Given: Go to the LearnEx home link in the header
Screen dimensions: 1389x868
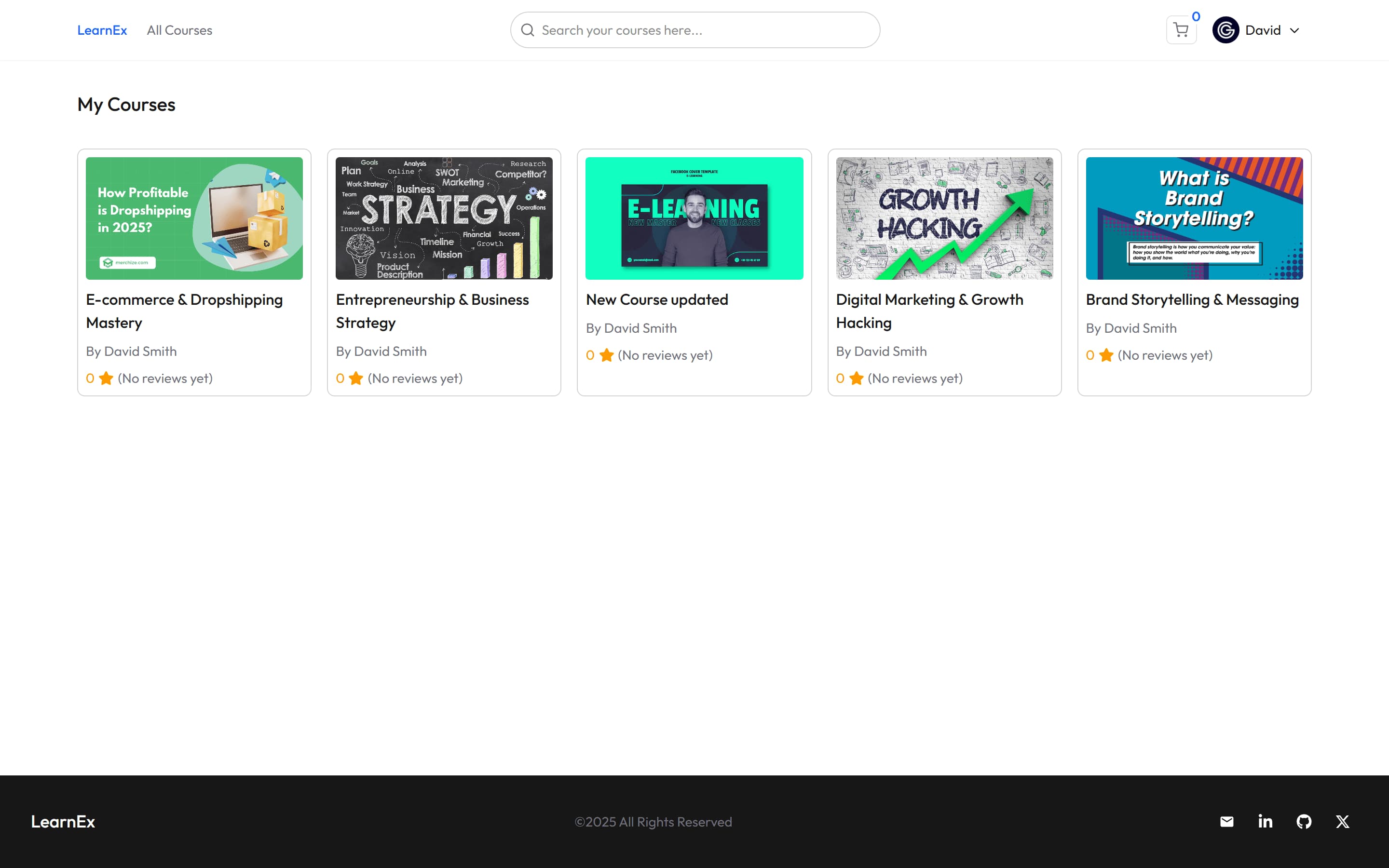Looking at the screenshot, I should click(102, 30).
